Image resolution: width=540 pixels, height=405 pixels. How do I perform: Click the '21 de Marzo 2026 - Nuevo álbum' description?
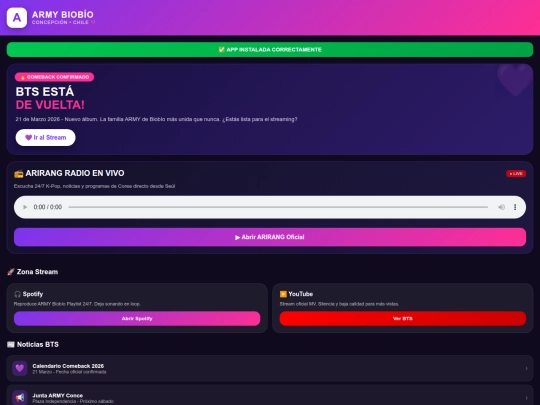tap(156, 119)
